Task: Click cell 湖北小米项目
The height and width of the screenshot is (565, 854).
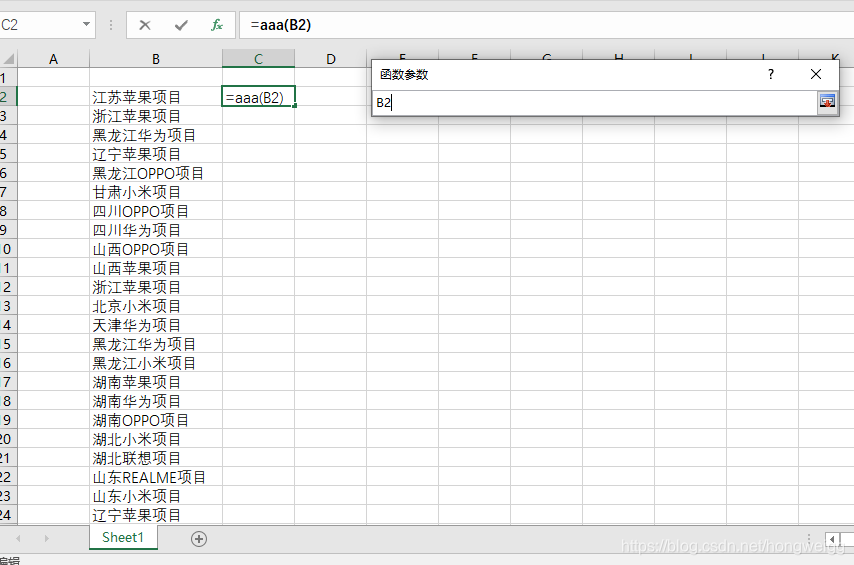Action: pos(156,439)
